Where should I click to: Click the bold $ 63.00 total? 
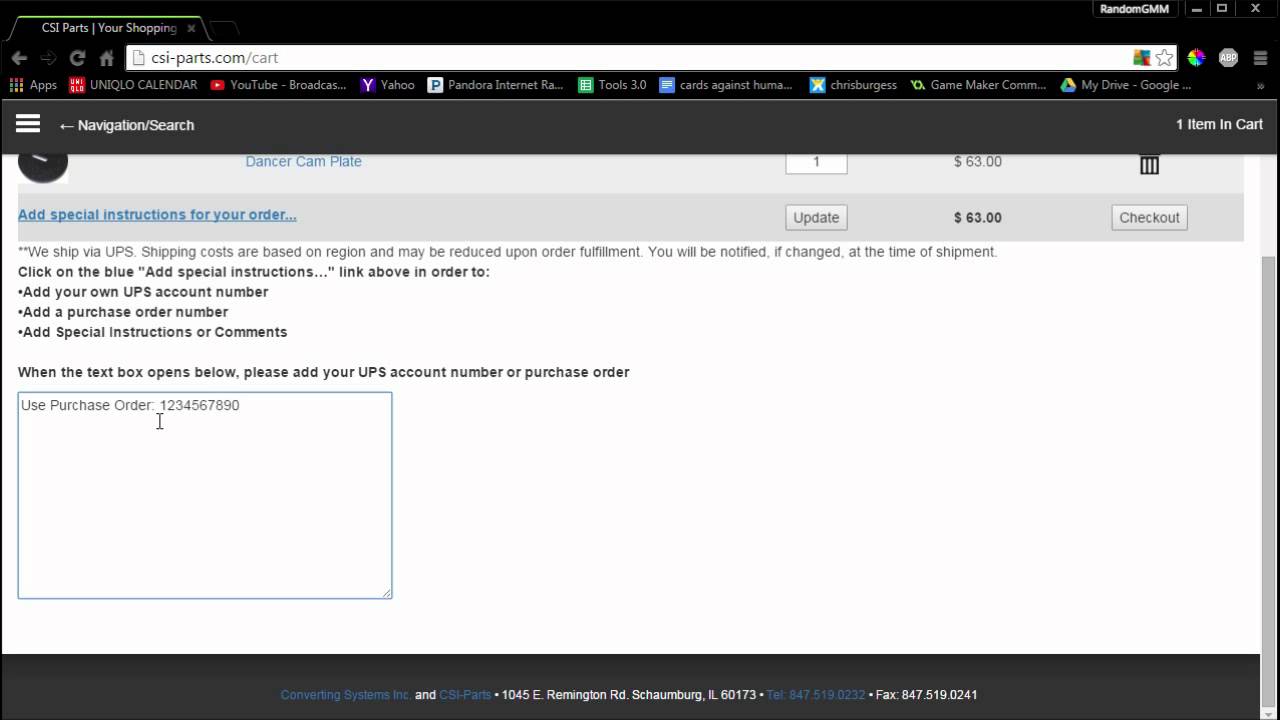tap(978, 217)
